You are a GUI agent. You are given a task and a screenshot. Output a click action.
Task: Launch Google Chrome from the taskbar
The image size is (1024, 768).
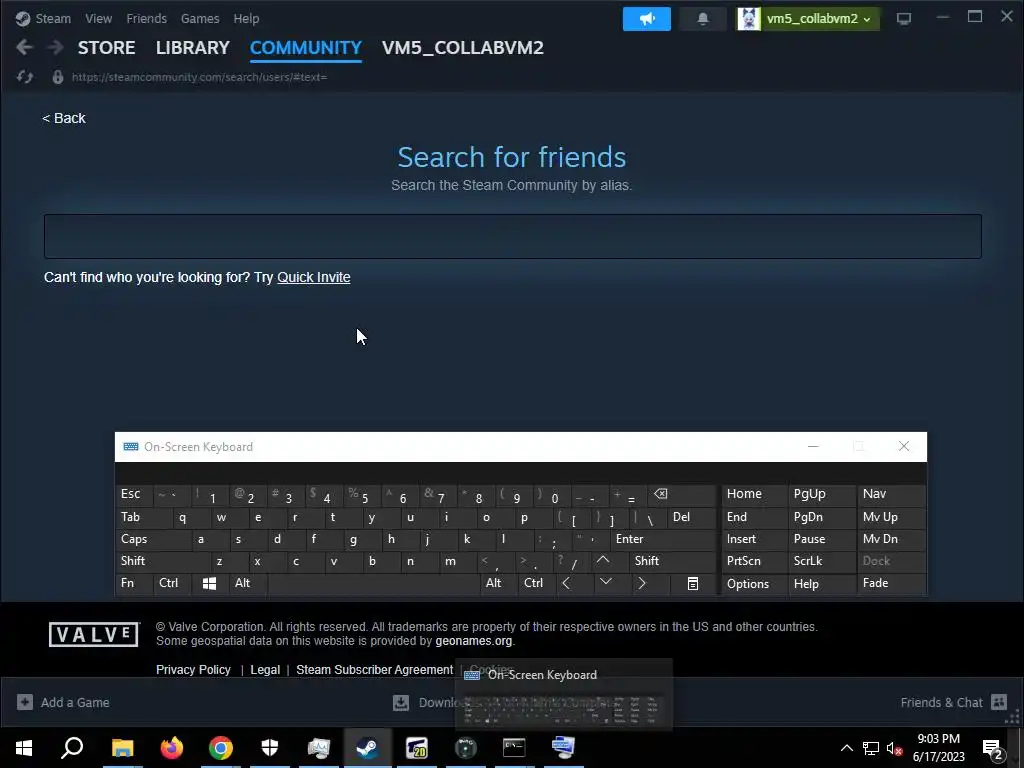[221, 748]
